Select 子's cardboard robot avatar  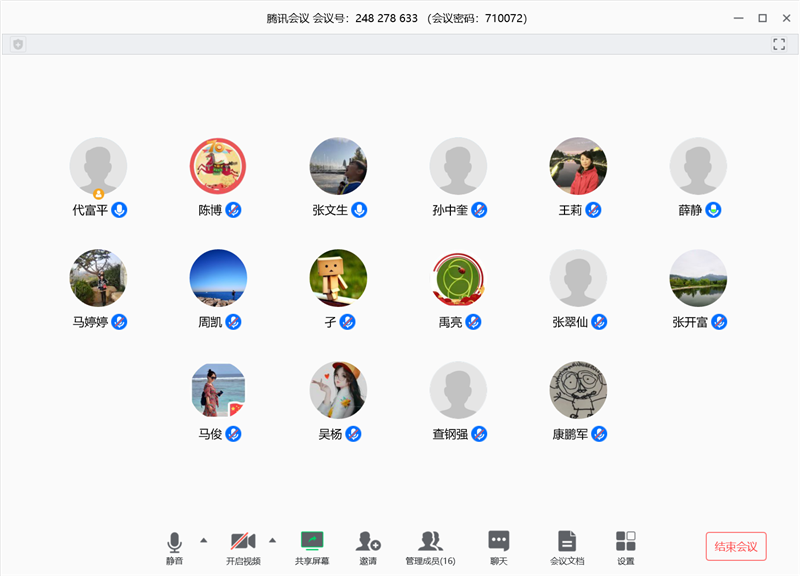pyautogui.click(x=338, y=278)
